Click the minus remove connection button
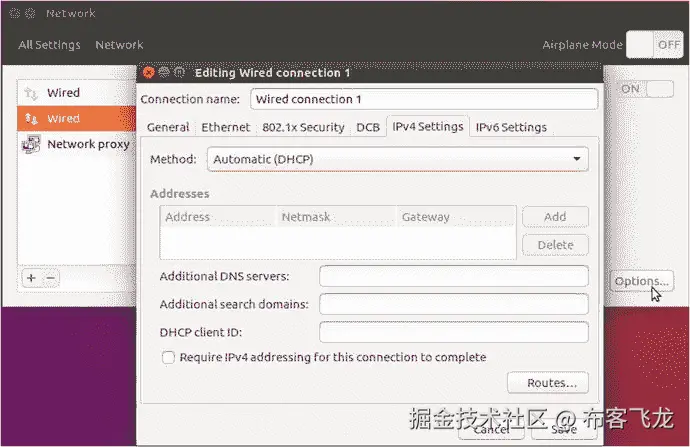This screenshot has width=690, height=447. pyautogui.click(x=51, y=278)
